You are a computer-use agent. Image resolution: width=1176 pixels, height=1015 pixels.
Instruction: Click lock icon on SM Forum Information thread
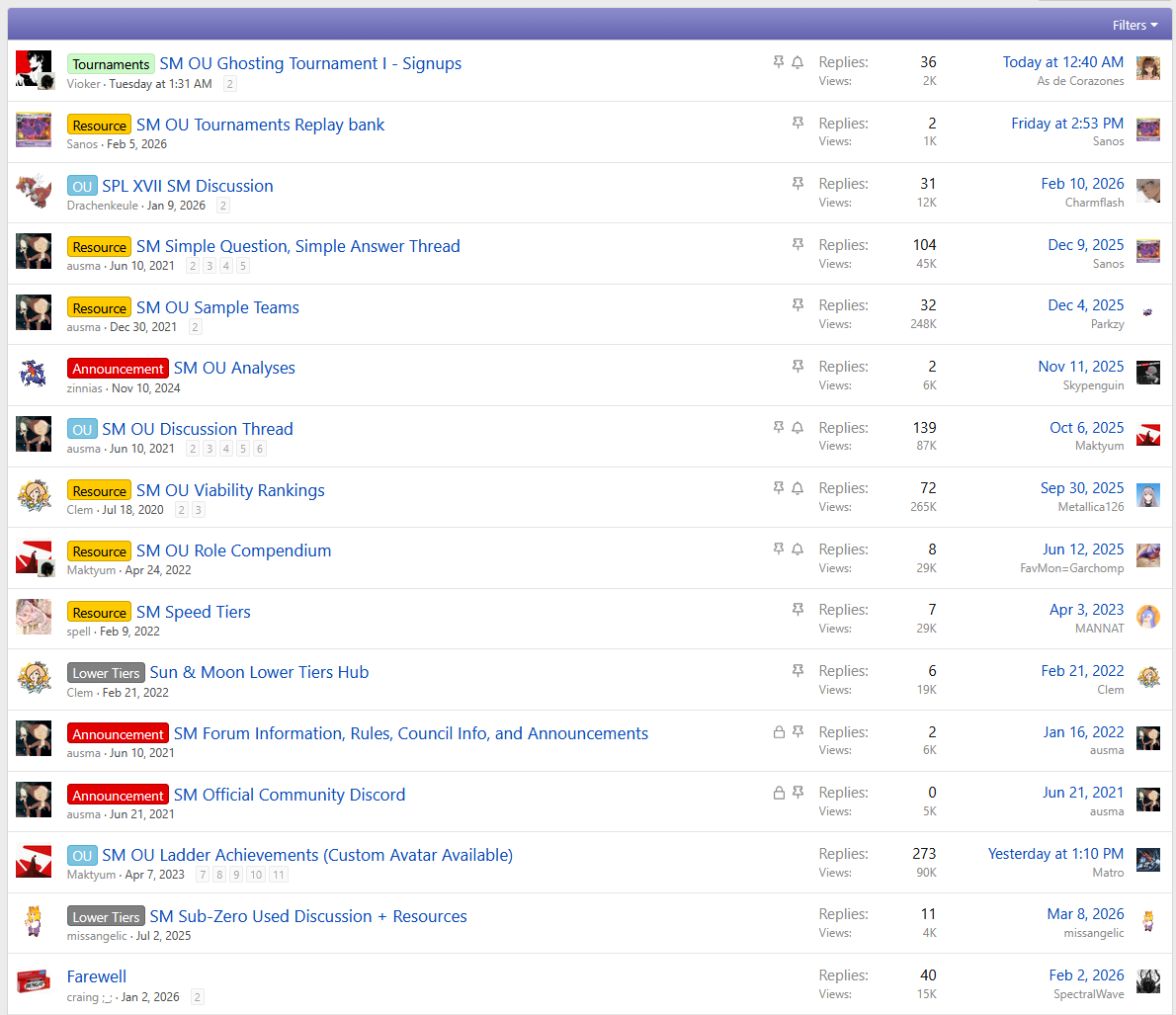(x=779, y=732)
